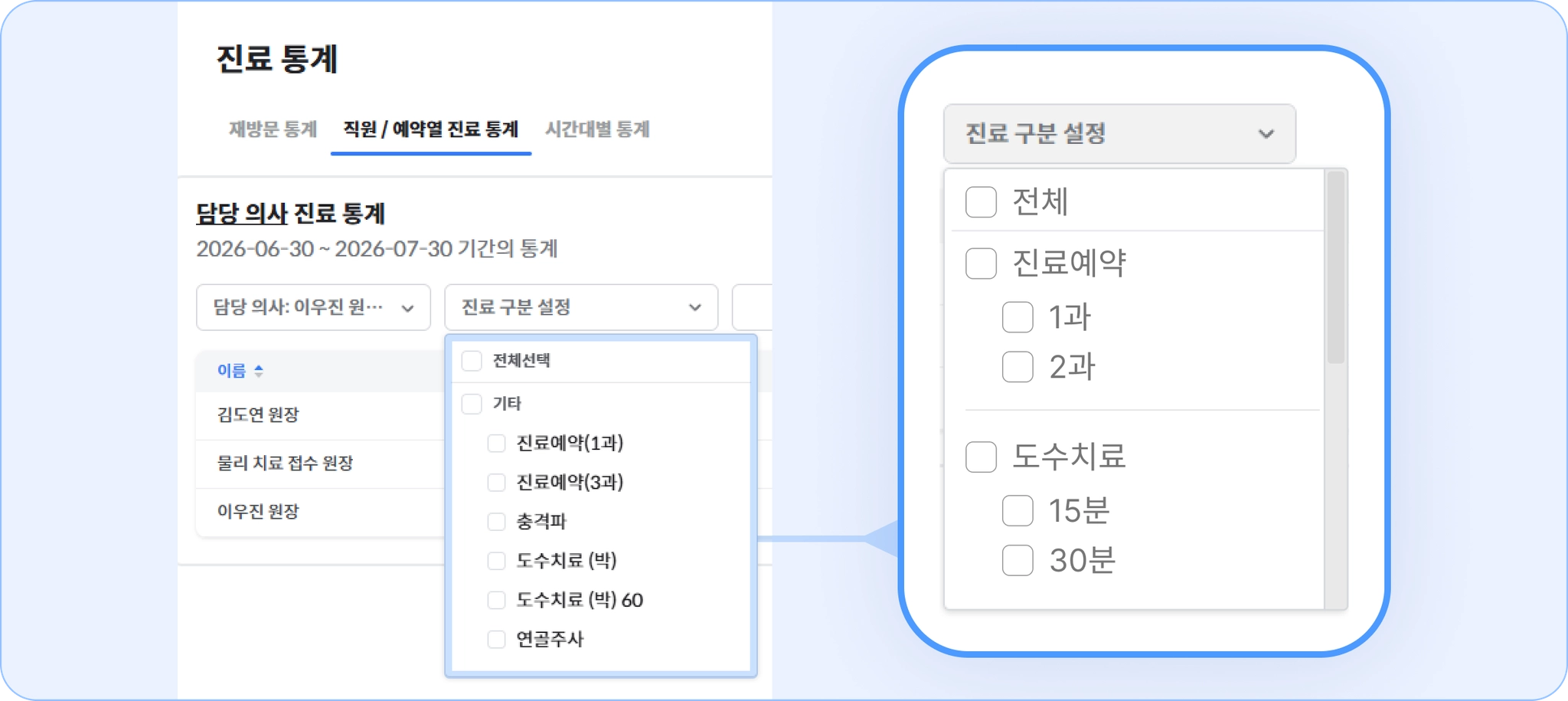Tick the 30분 checkbox under 도수치료
Screen dimensions: 1568x701
click(1018, 560)
